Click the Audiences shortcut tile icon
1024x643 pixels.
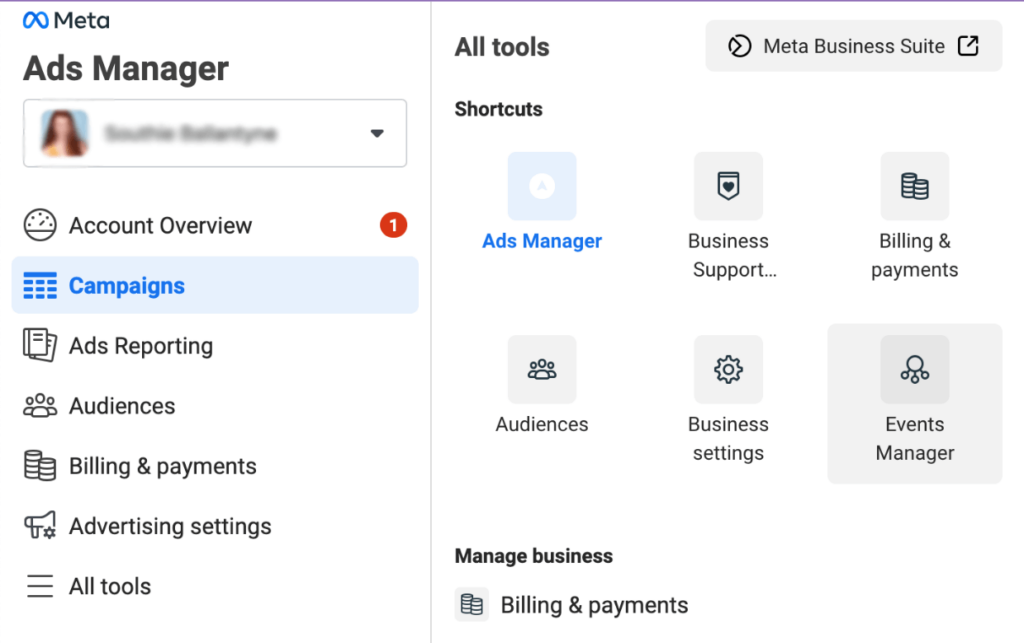tap(542, 369)
